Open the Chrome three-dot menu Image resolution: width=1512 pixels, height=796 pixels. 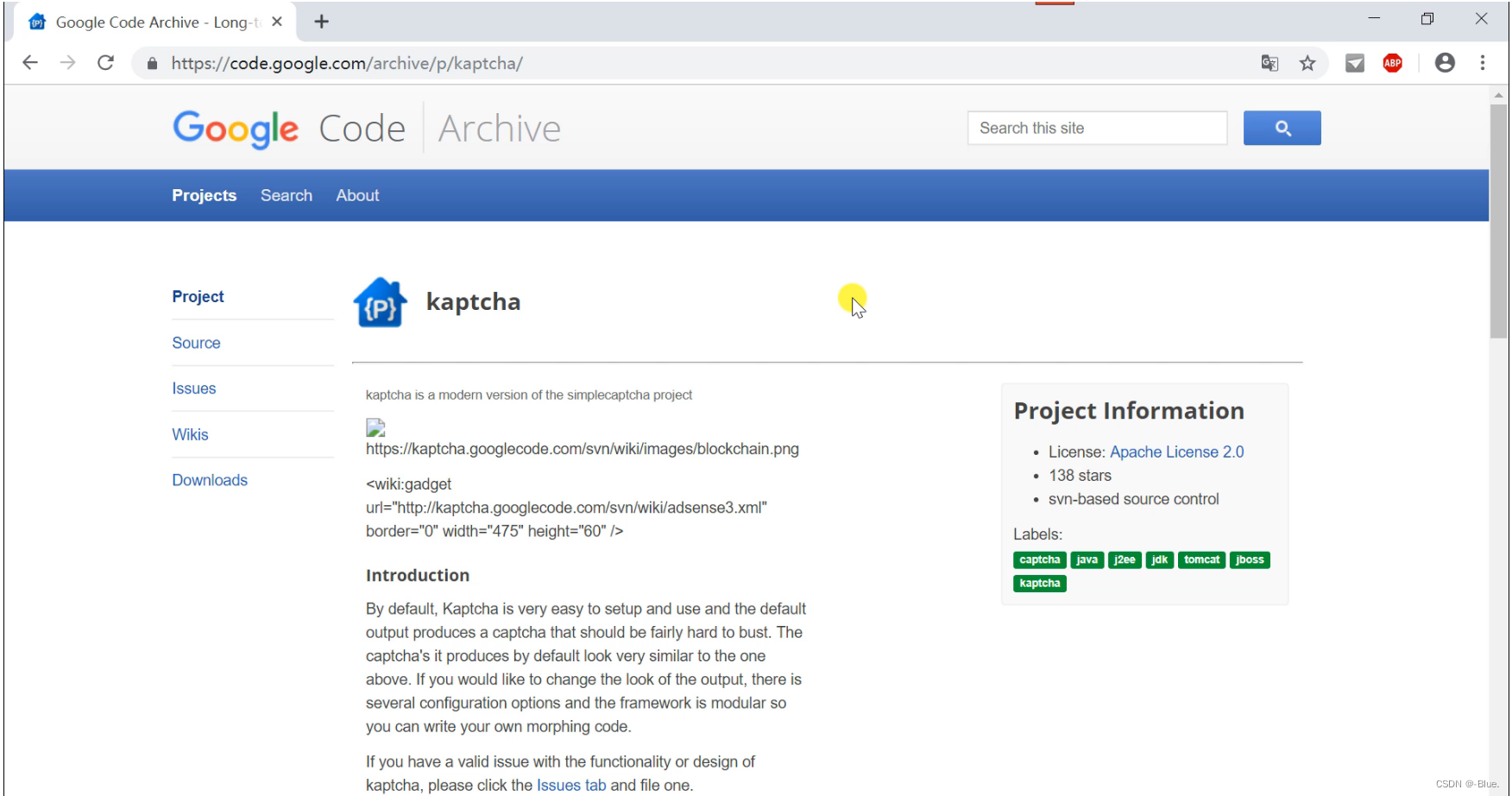tap(1483, 63)
